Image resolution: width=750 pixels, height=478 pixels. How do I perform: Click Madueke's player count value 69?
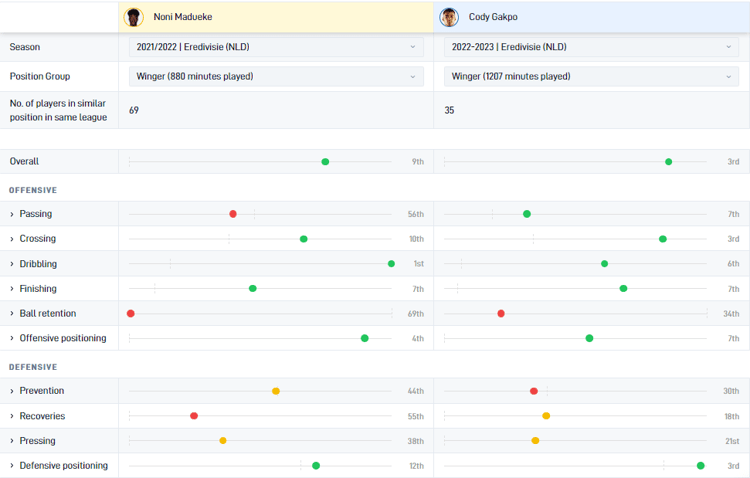click(134, 110)
